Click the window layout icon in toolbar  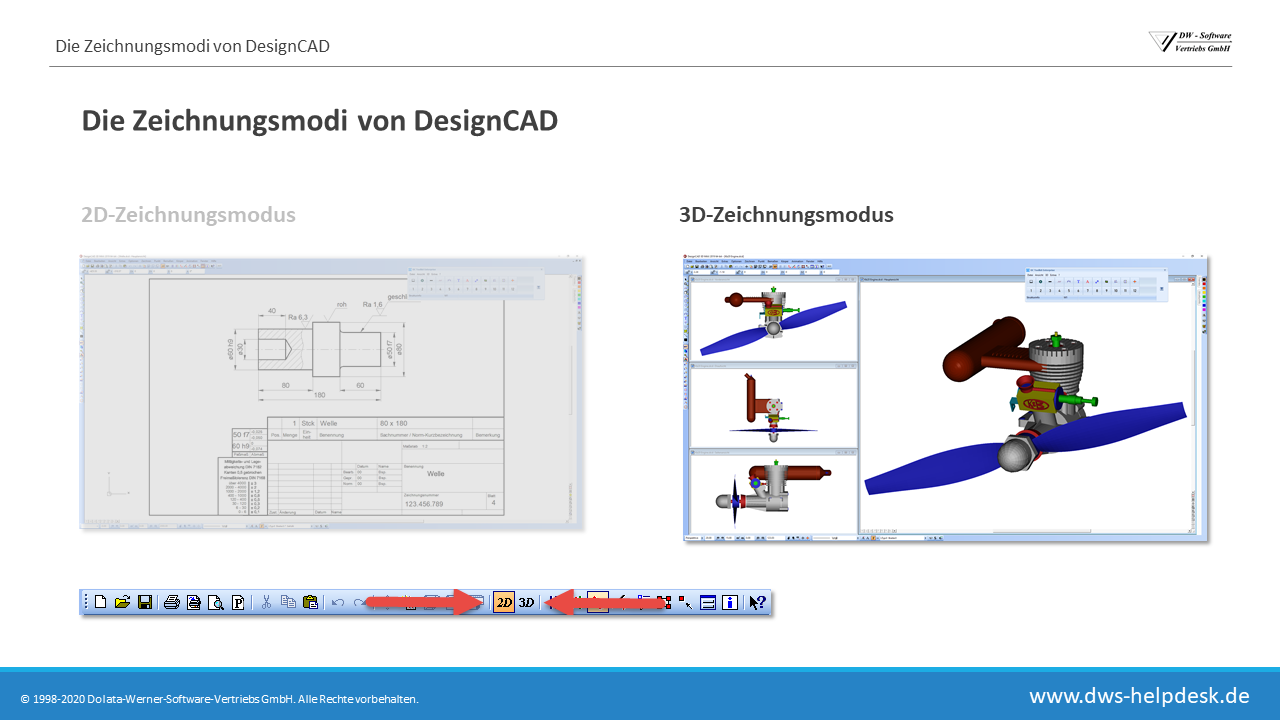(x=708, y=602)
